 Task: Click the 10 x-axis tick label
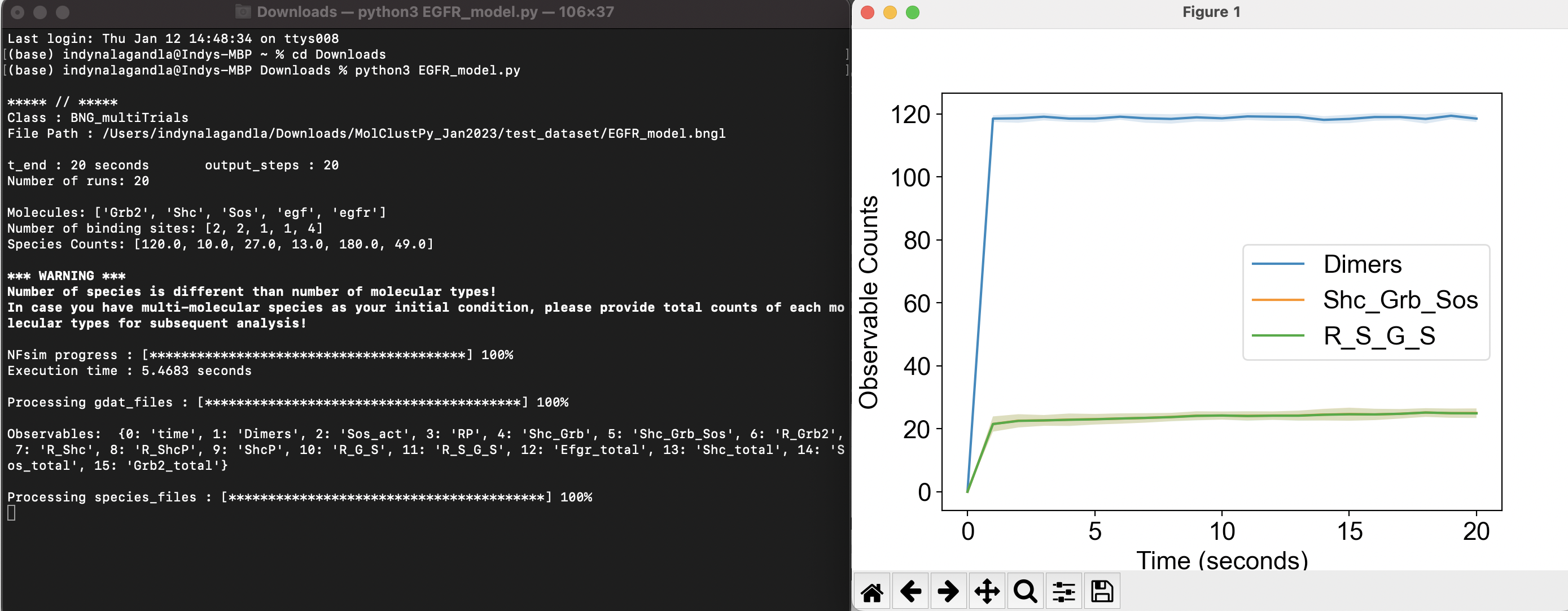(1221, 531)
